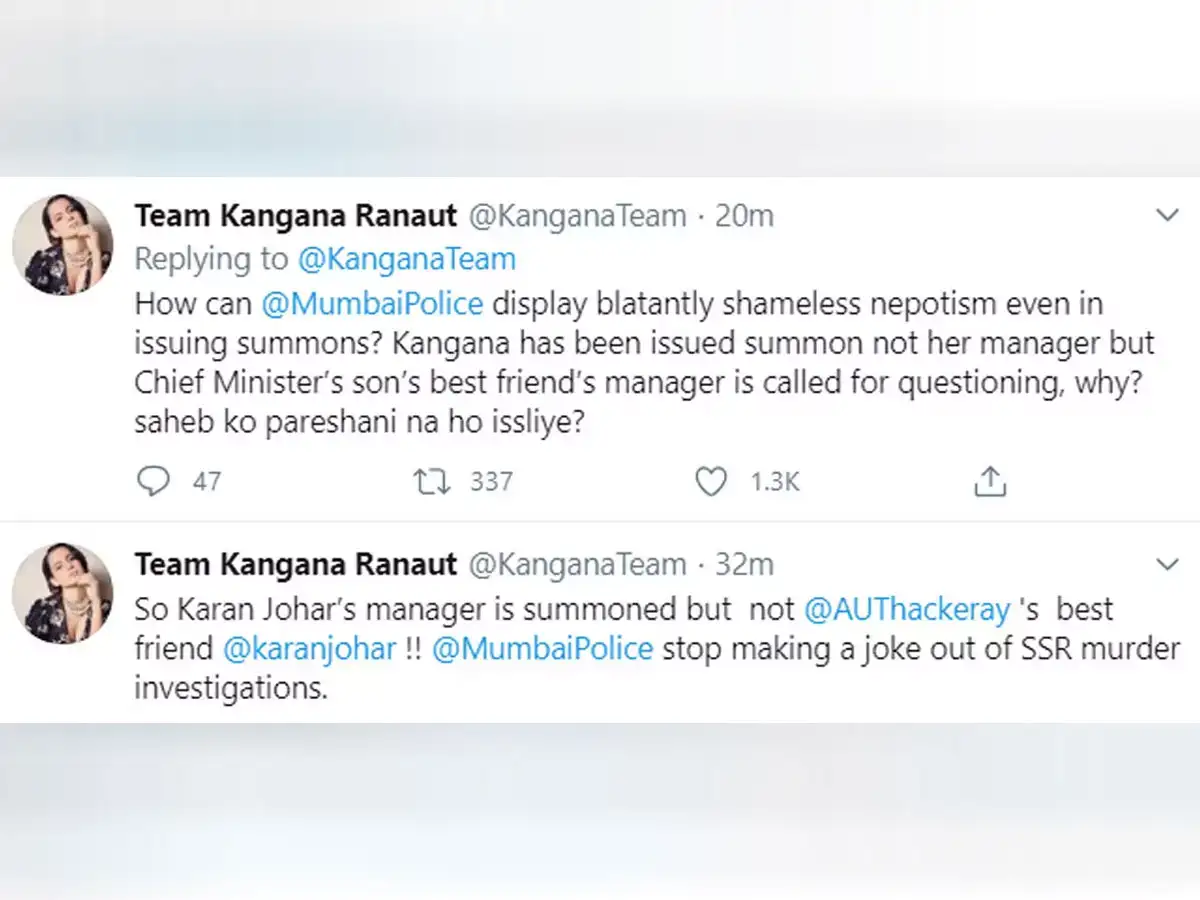This screenshot has width=1200, height=900.
Task: Like the first tweet with the heart icon
Action: click(711, 482)
